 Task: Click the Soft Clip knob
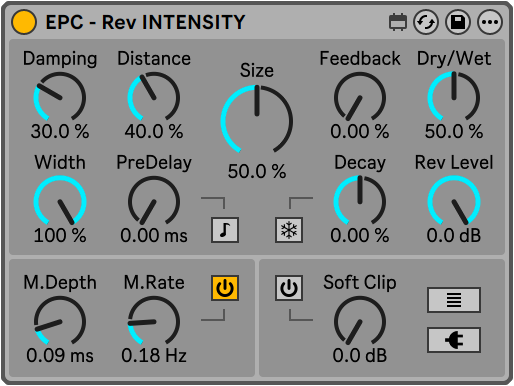(x=360, y=321)
